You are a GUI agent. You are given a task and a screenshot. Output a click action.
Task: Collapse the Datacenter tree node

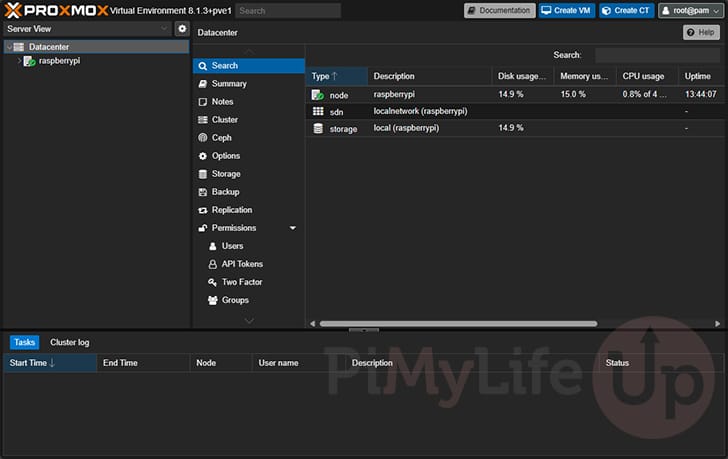pos(9,47)
